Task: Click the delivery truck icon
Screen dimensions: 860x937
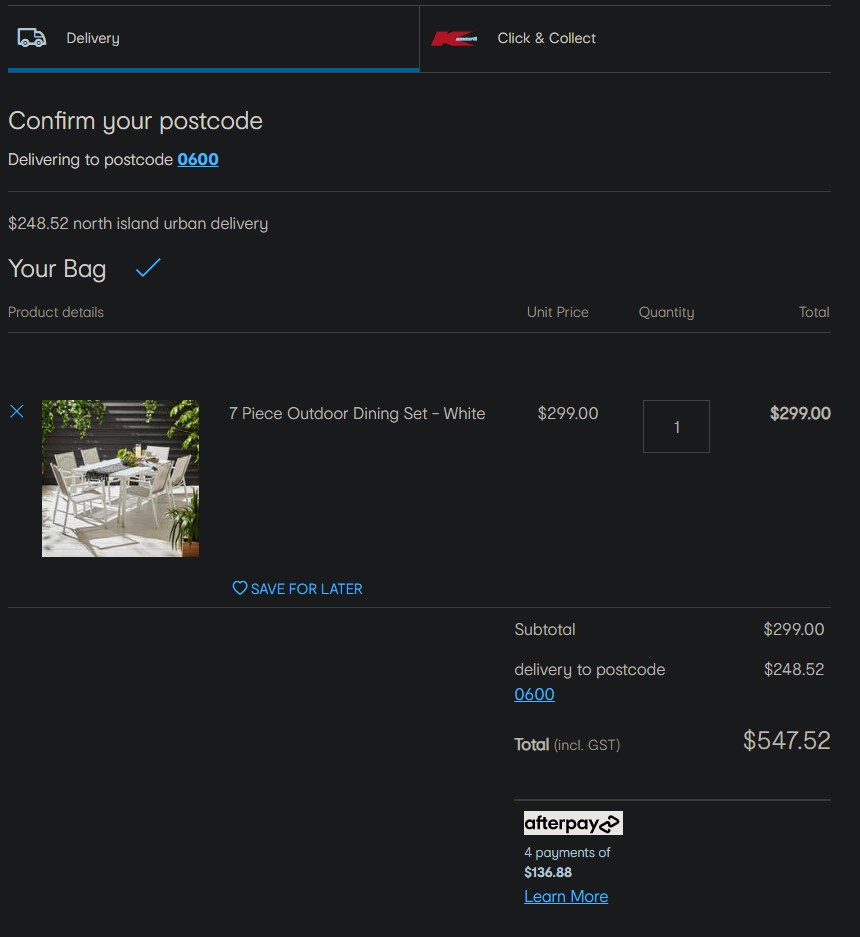Action: pos(32,38)
